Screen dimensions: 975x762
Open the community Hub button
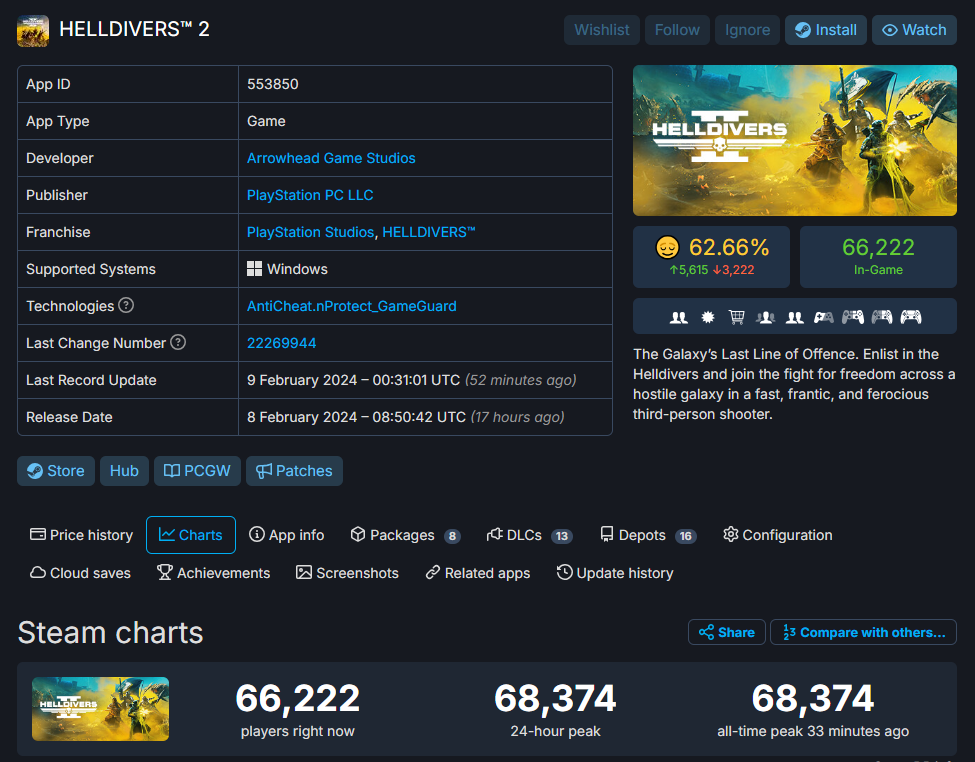pyautogui.click(x=124, y=471)
